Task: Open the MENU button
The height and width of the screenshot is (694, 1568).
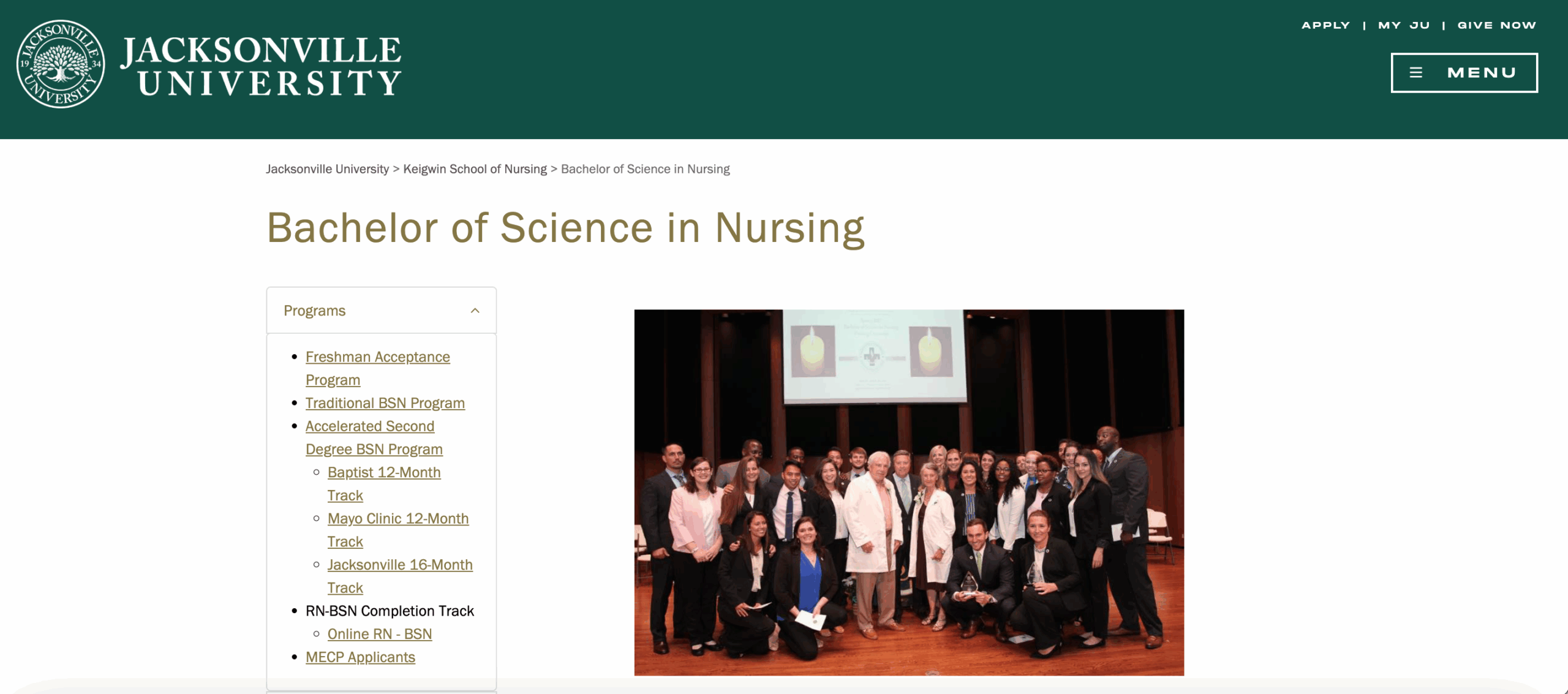Action: click(1464, 73)
